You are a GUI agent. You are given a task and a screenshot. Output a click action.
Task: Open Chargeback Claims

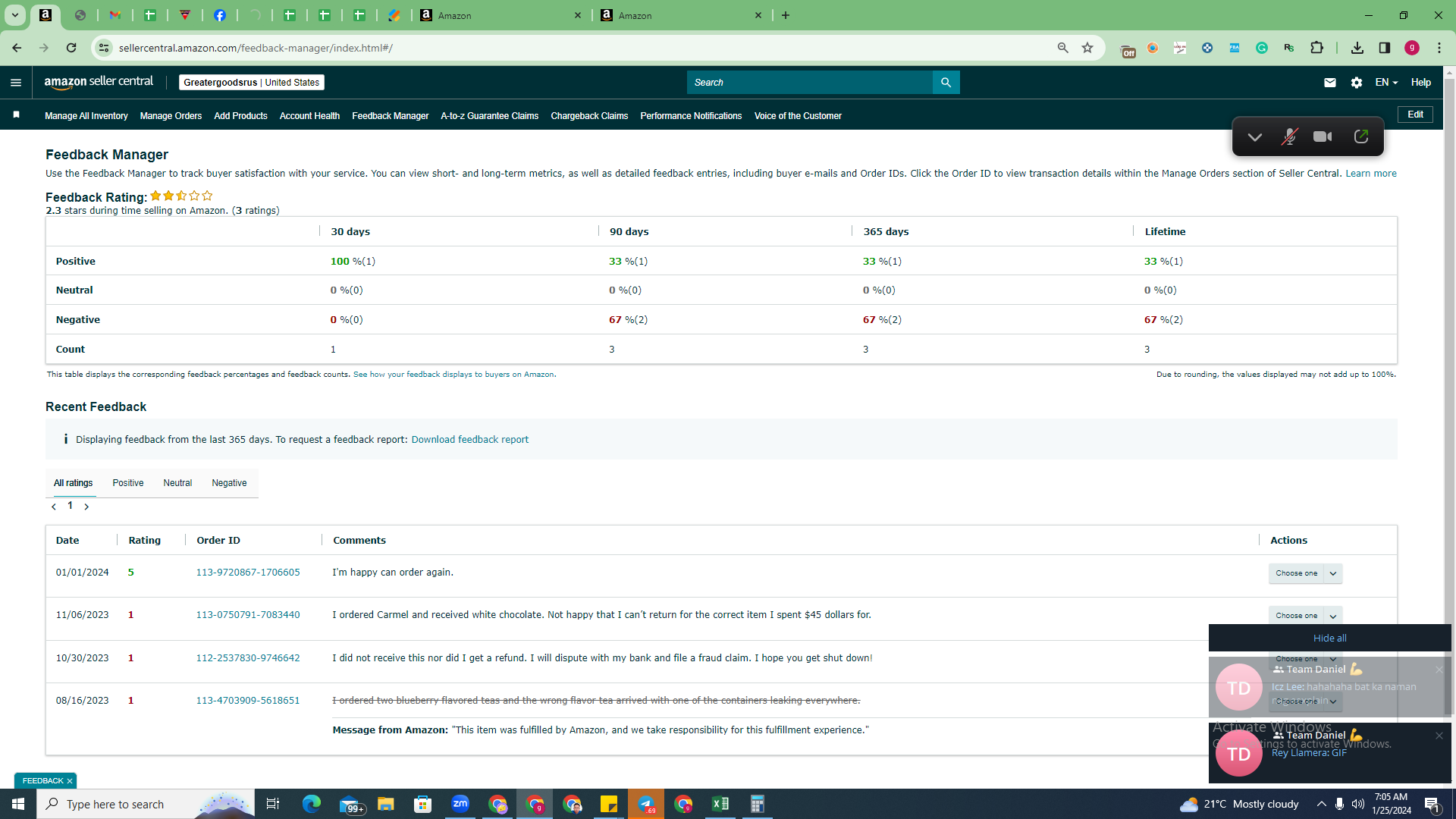[x=589, y=116]
